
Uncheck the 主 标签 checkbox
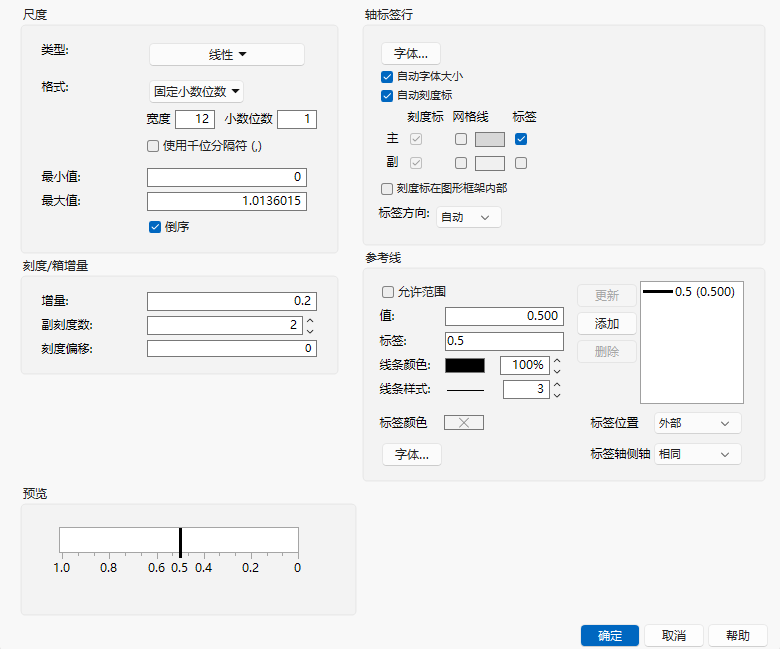(521, 139)
